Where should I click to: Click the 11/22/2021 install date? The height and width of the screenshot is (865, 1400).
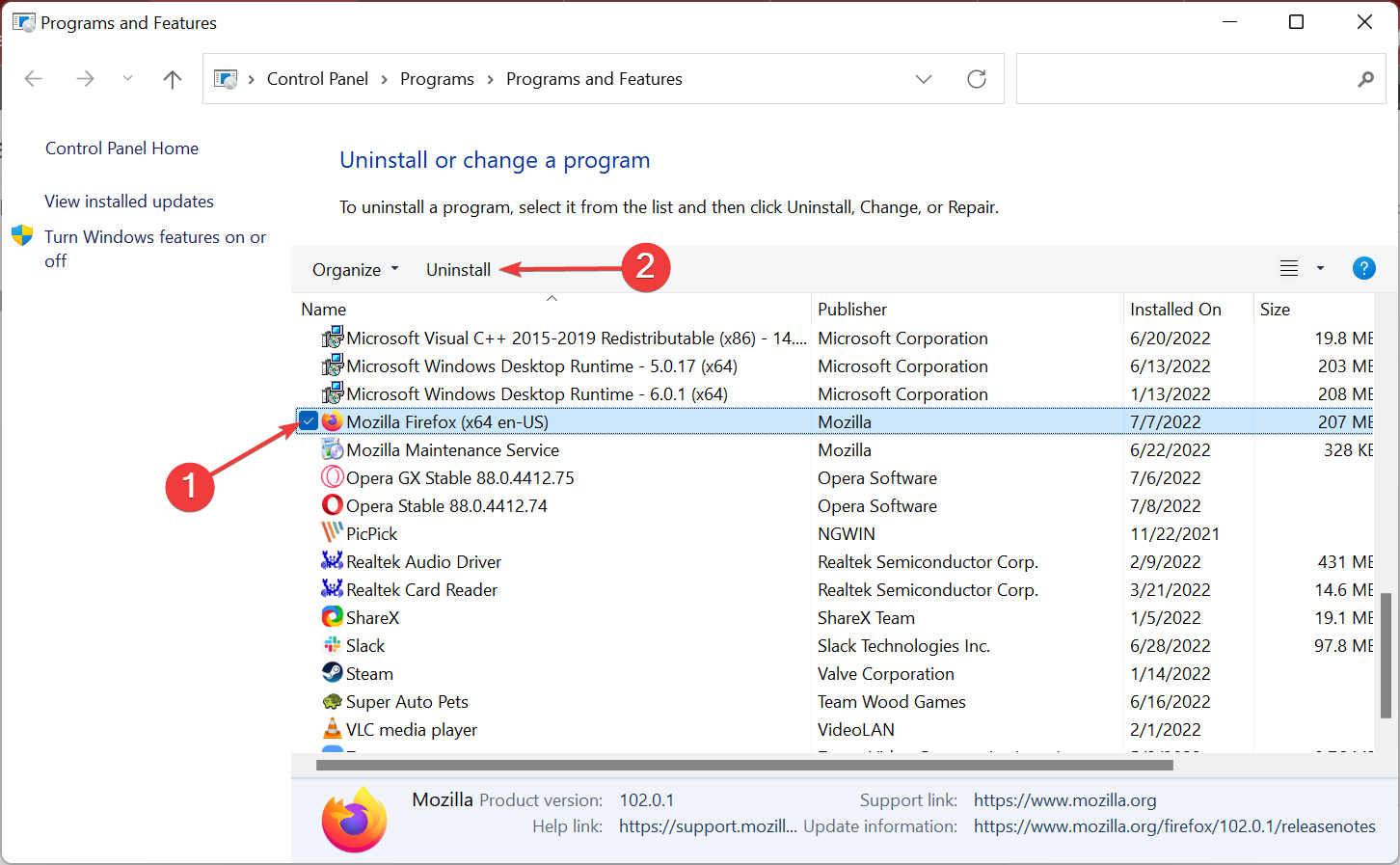coord(1175,534)
